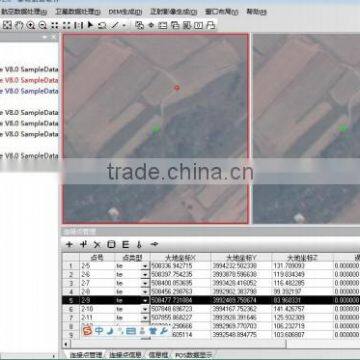Image resolution: width=360 pixels, height=360 pixels.
Task: Open the point type dropdown in row 2-7
Action: click(x=145, y=283)
